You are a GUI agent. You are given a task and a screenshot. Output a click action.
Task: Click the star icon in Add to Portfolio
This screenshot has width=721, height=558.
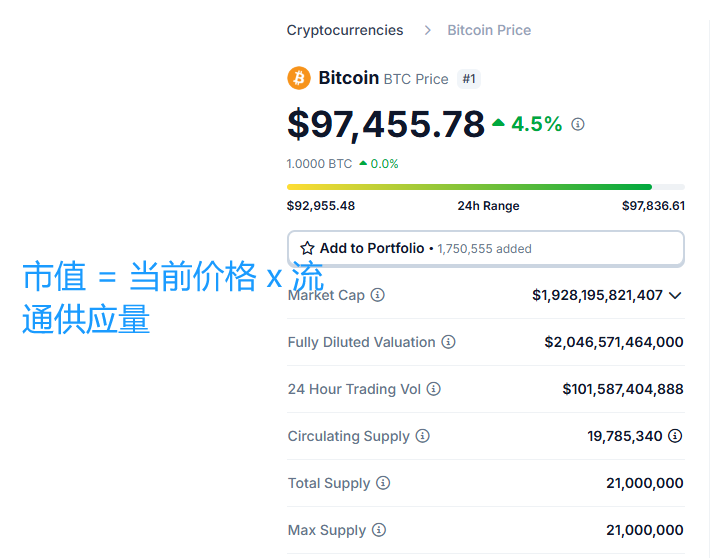pyautogui.click(x=307, y=248)
